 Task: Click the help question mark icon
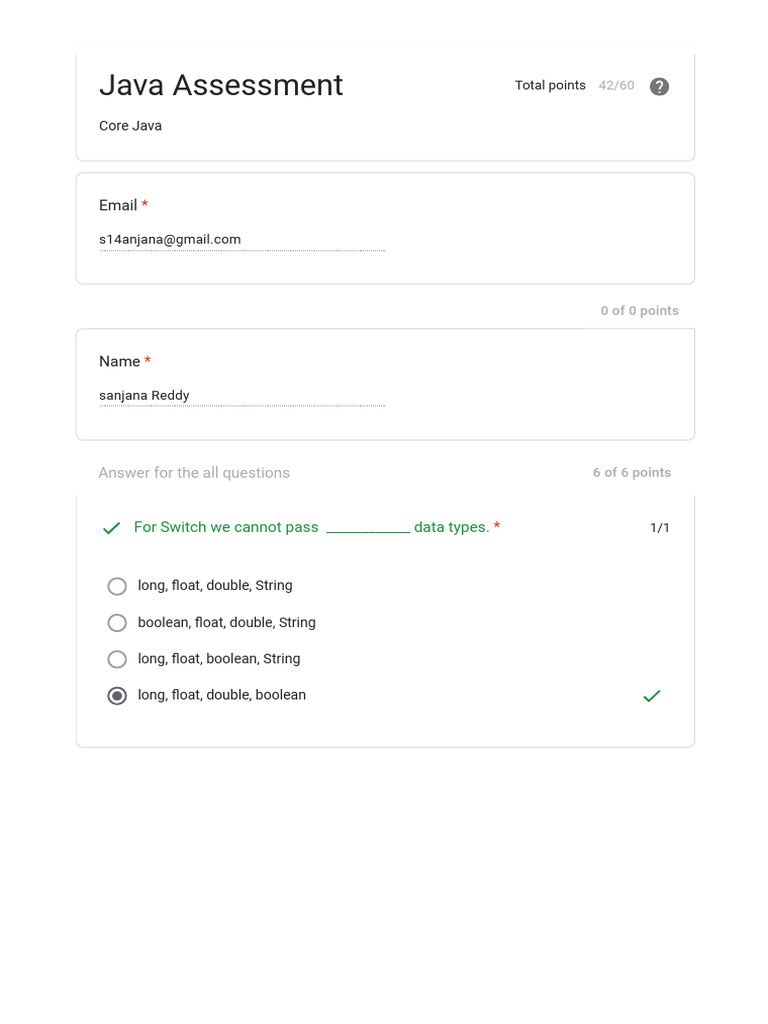(x=659, y=86)
